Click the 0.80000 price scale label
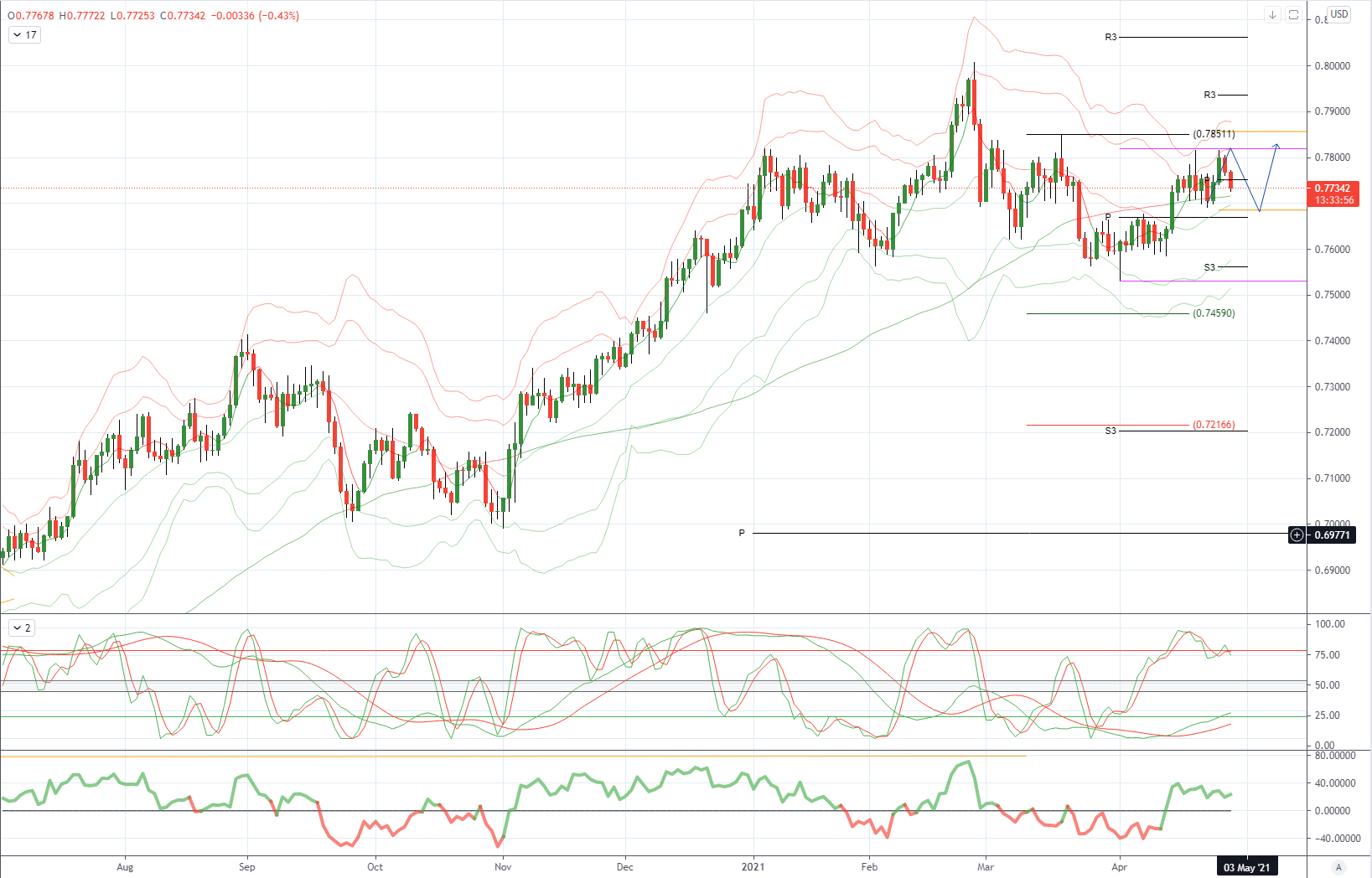This screenshot has height=878, width=1372. pyautogui.click(x=1333, y=66)
